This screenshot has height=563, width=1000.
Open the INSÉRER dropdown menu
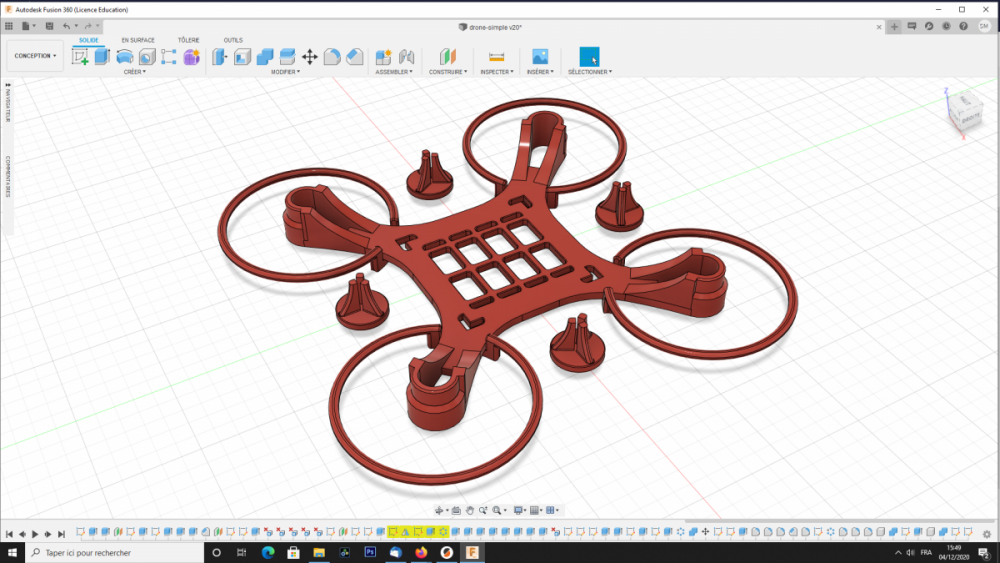(x=540, y=72)
